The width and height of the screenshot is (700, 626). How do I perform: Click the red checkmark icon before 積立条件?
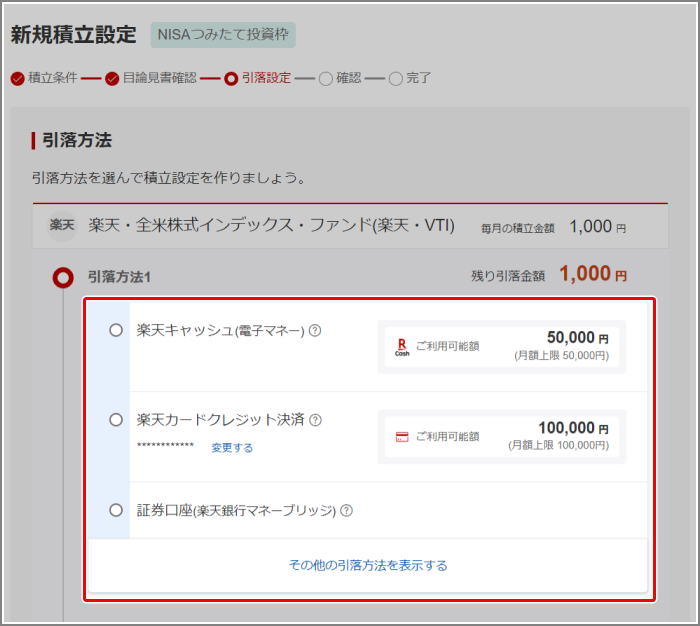17,79
